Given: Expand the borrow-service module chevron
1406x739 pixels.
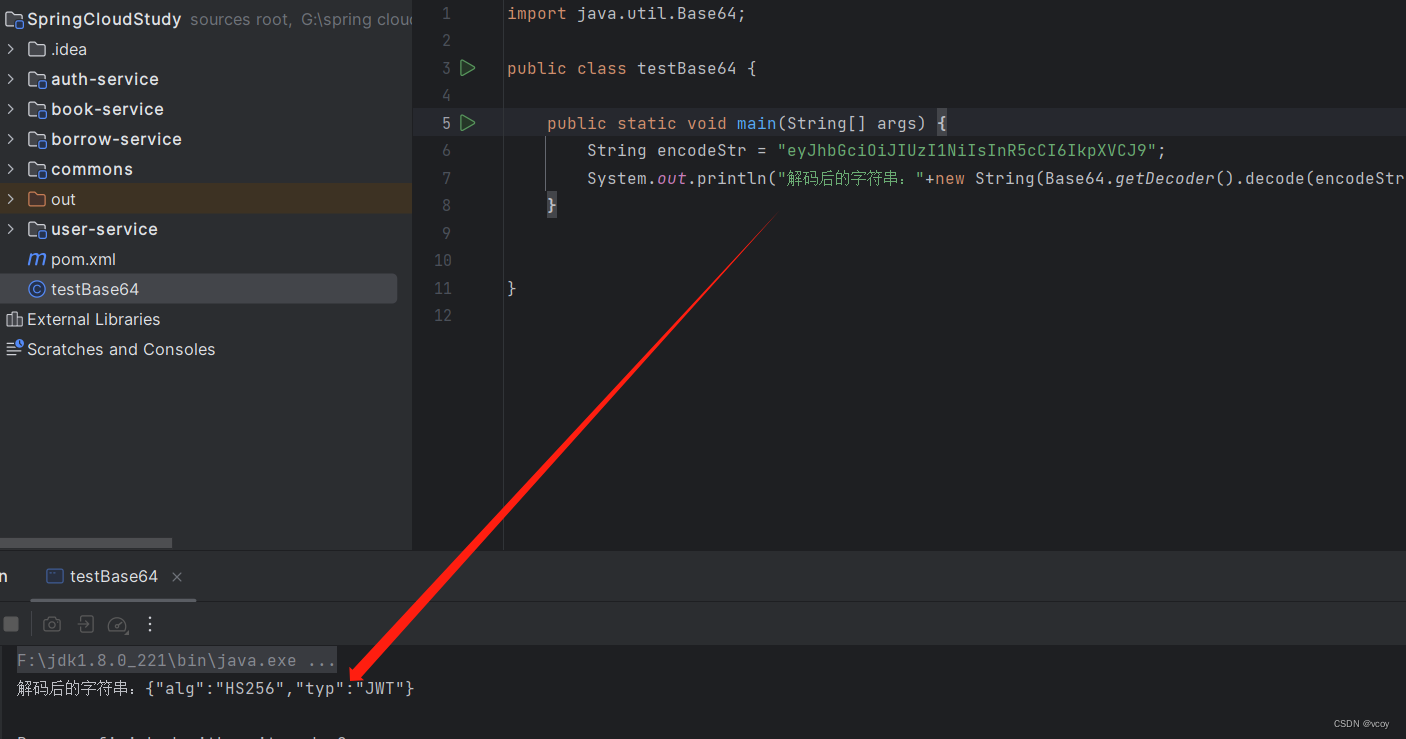Looking at the screenshot, I should (11, 139).
